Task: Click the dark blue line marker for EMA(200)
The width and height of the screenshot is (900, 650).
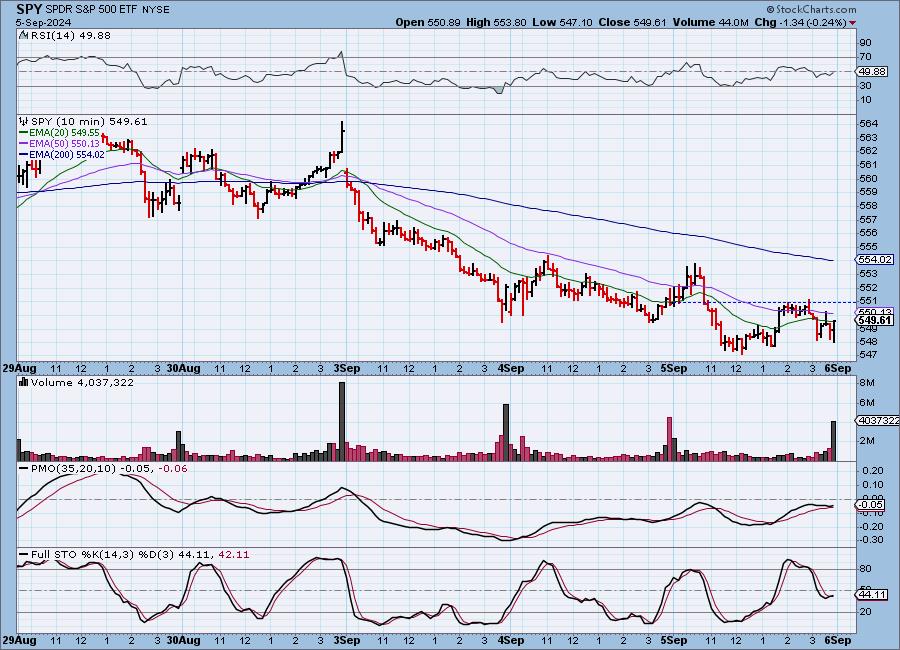Action: point(24,154)
